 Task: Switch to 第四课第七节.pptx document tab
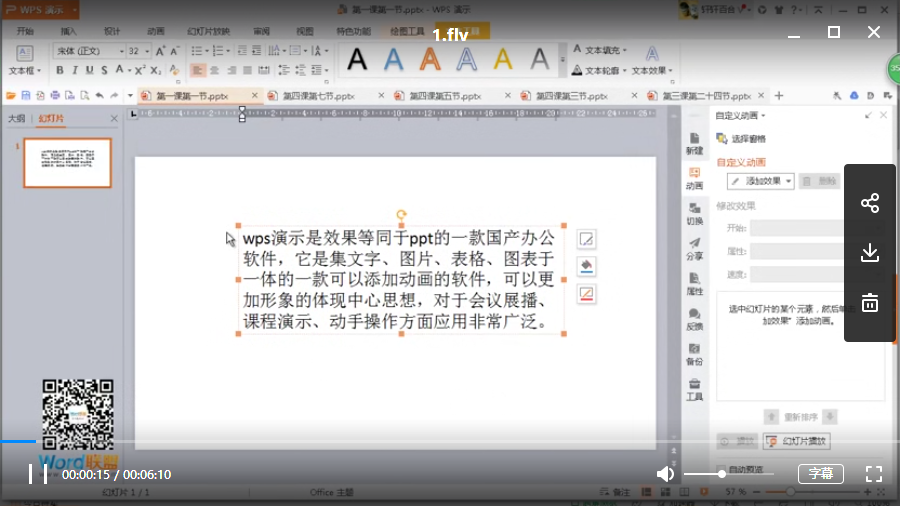coord(319,96)
